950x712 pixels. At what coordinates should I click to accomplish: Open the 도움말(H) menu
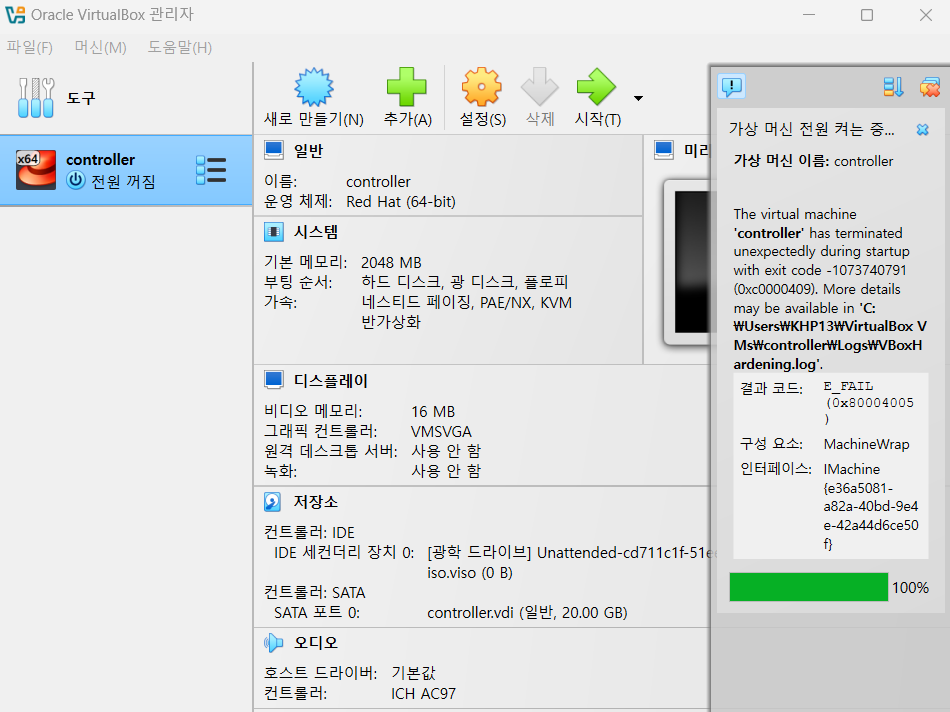(x=180, y=47)
